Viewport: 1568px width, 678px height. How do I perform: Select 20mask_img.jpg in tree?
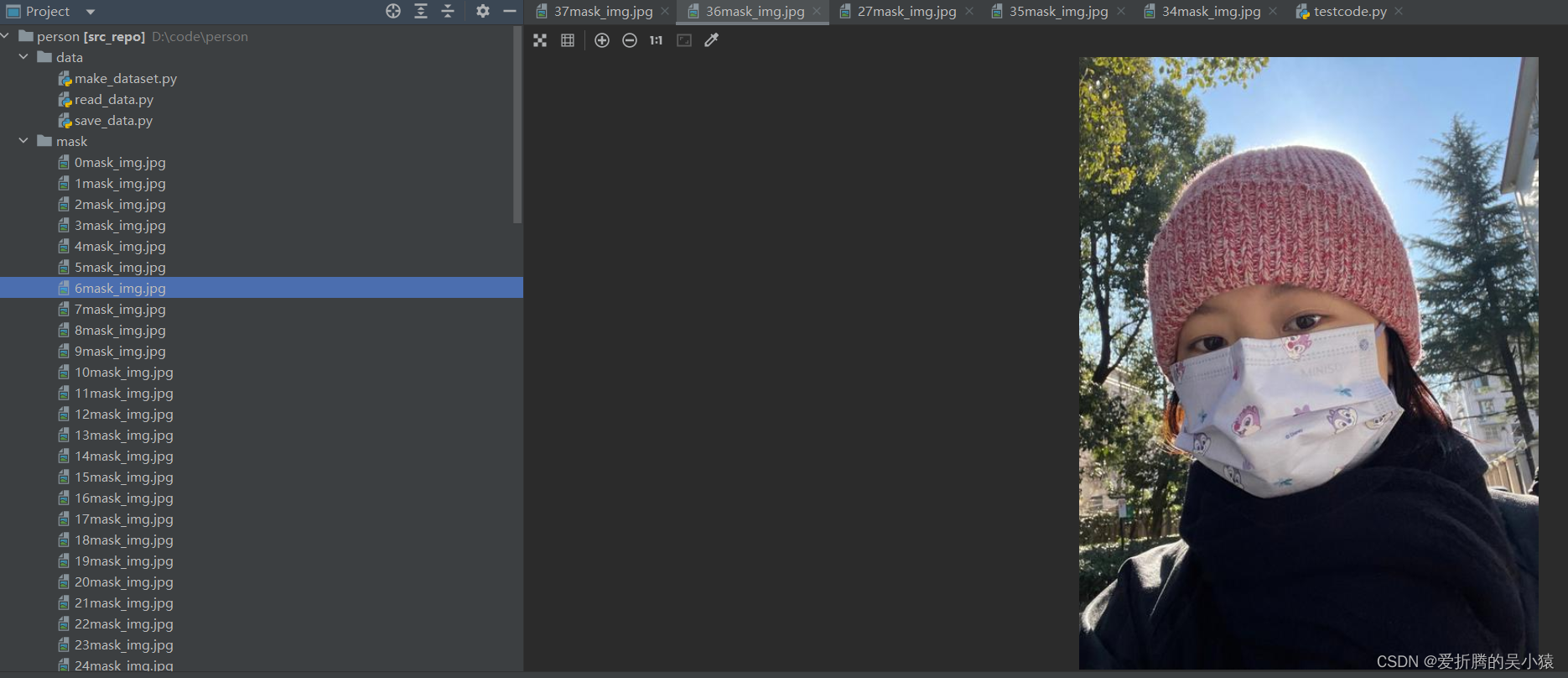pyautogui.click(x=124, y=582)
